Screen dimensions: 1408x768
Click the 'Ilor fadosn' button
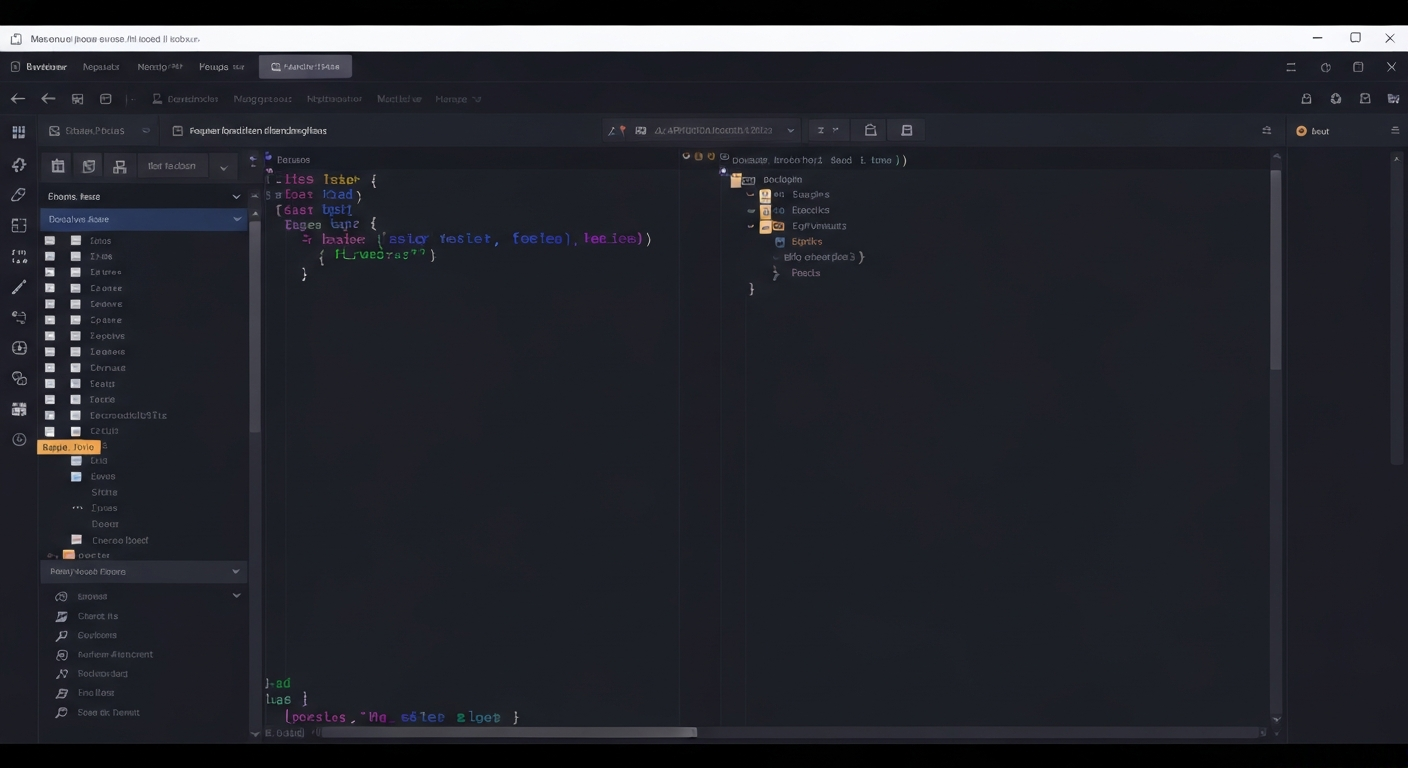172,166
